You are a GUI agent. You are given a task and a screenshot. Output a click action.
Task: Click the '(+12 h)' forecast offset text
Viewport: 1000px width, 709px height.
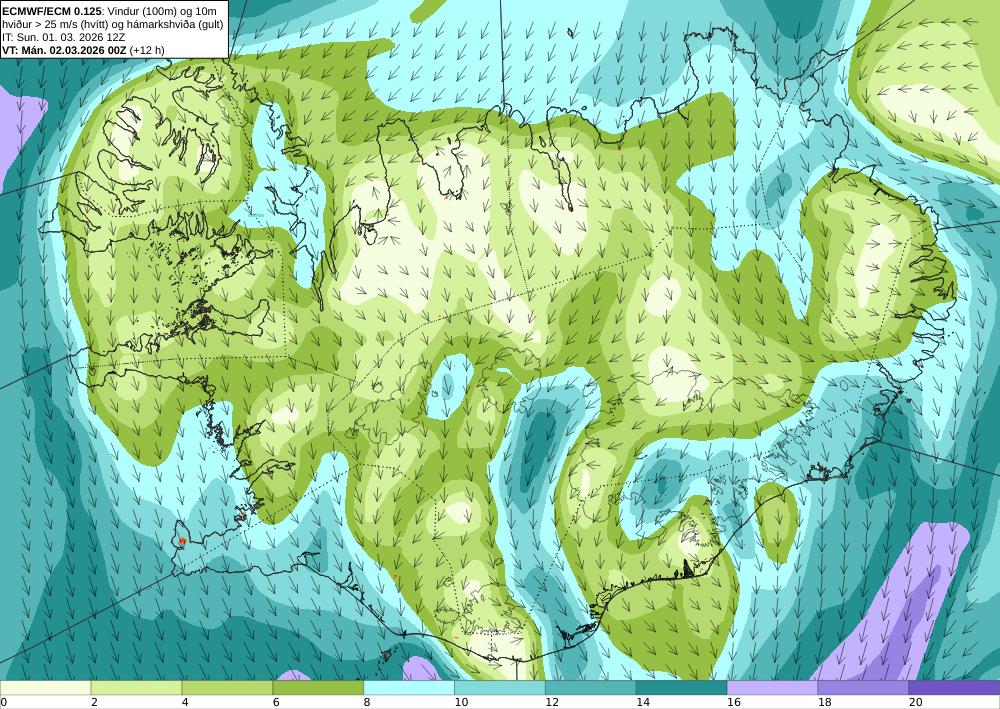point(147,50)
